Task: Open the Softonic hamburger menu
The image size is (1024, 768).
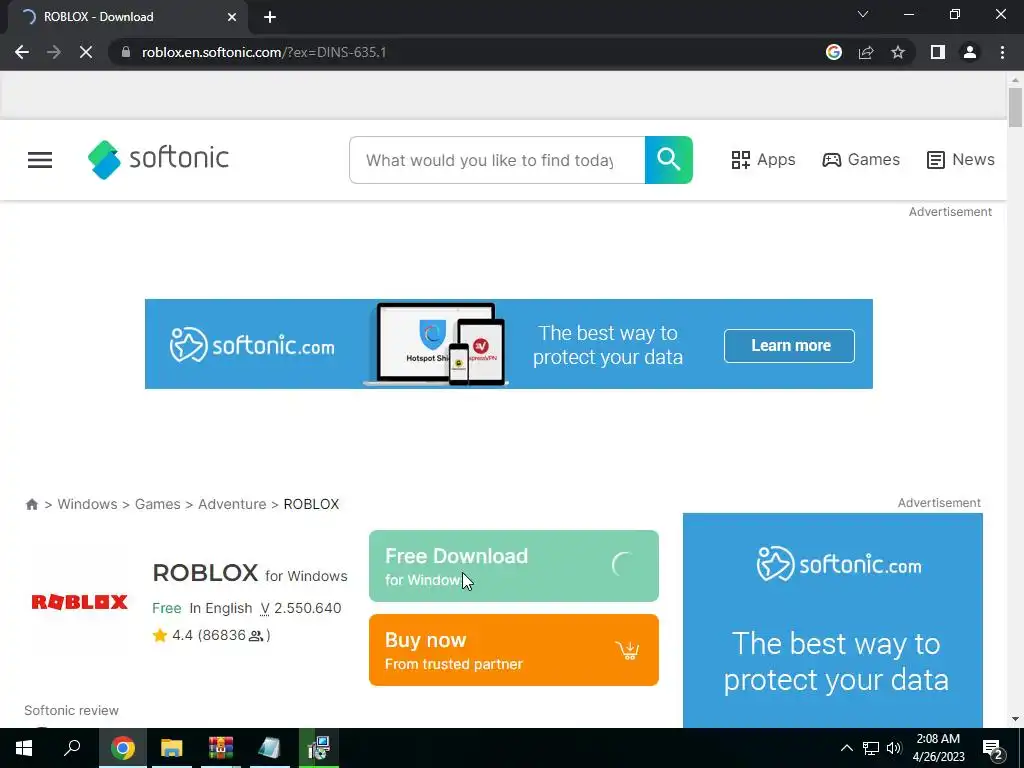Action: 40,160
